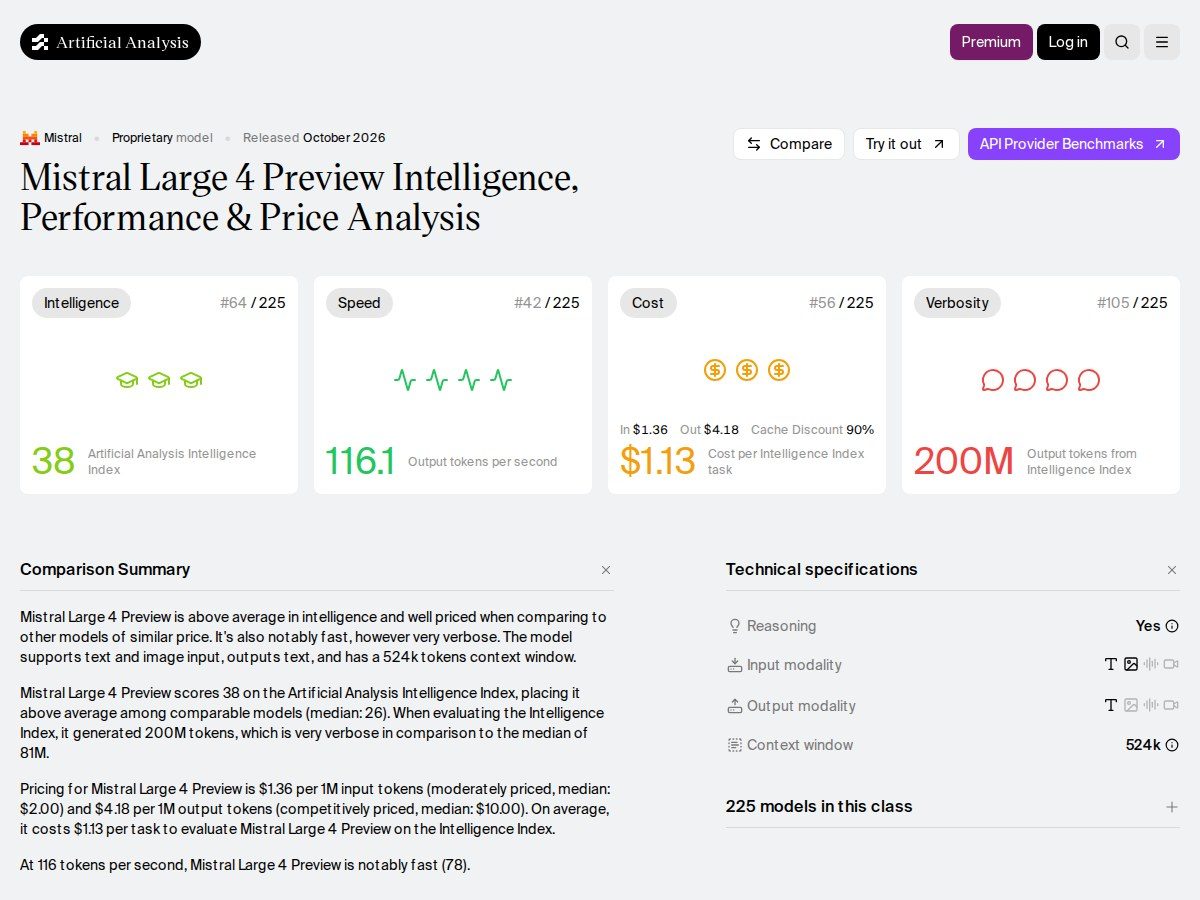This screenshot has height=900, width=1200.
Task: Select the Verbosity card label
Action: (957, 303)
